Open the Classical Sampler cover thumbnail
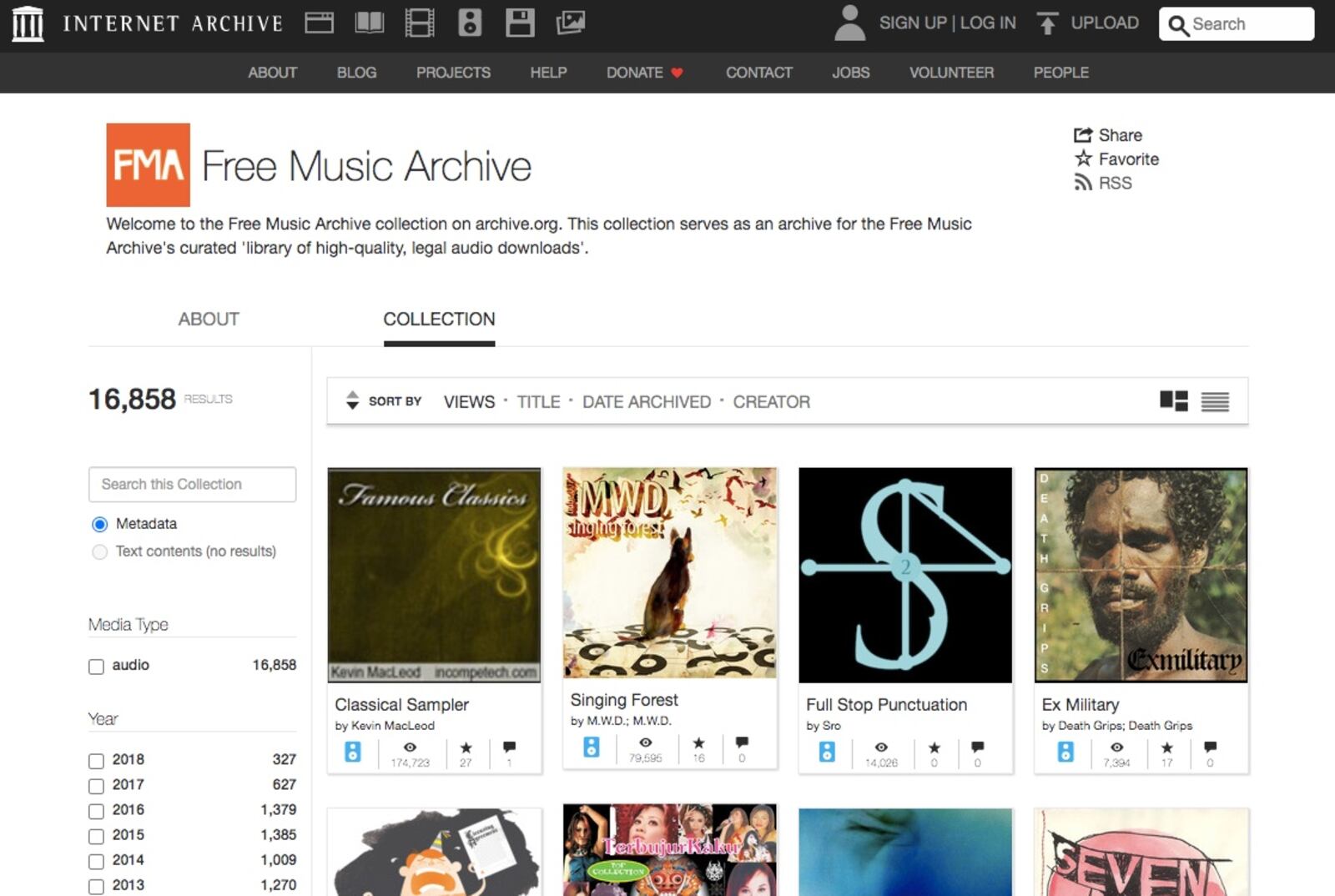 434,575
